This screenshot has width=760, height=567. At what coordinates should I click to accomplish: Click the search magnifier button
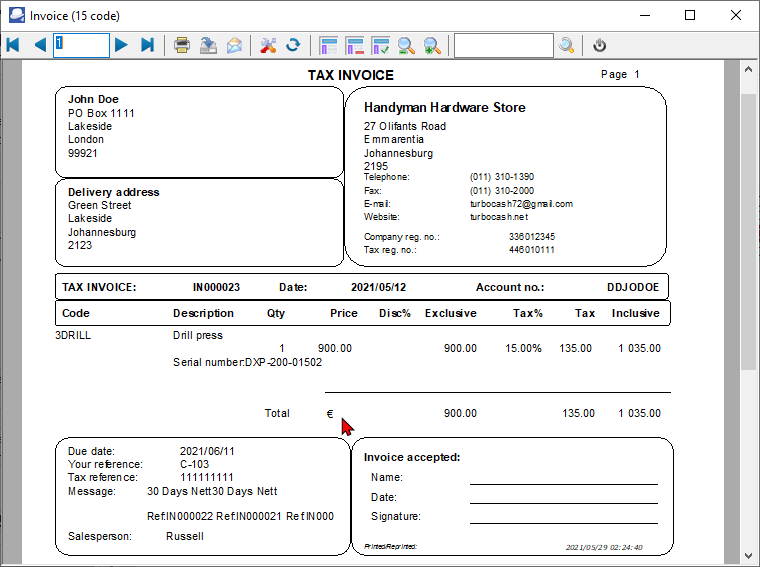pyautogui.click(x=567, y=45)
